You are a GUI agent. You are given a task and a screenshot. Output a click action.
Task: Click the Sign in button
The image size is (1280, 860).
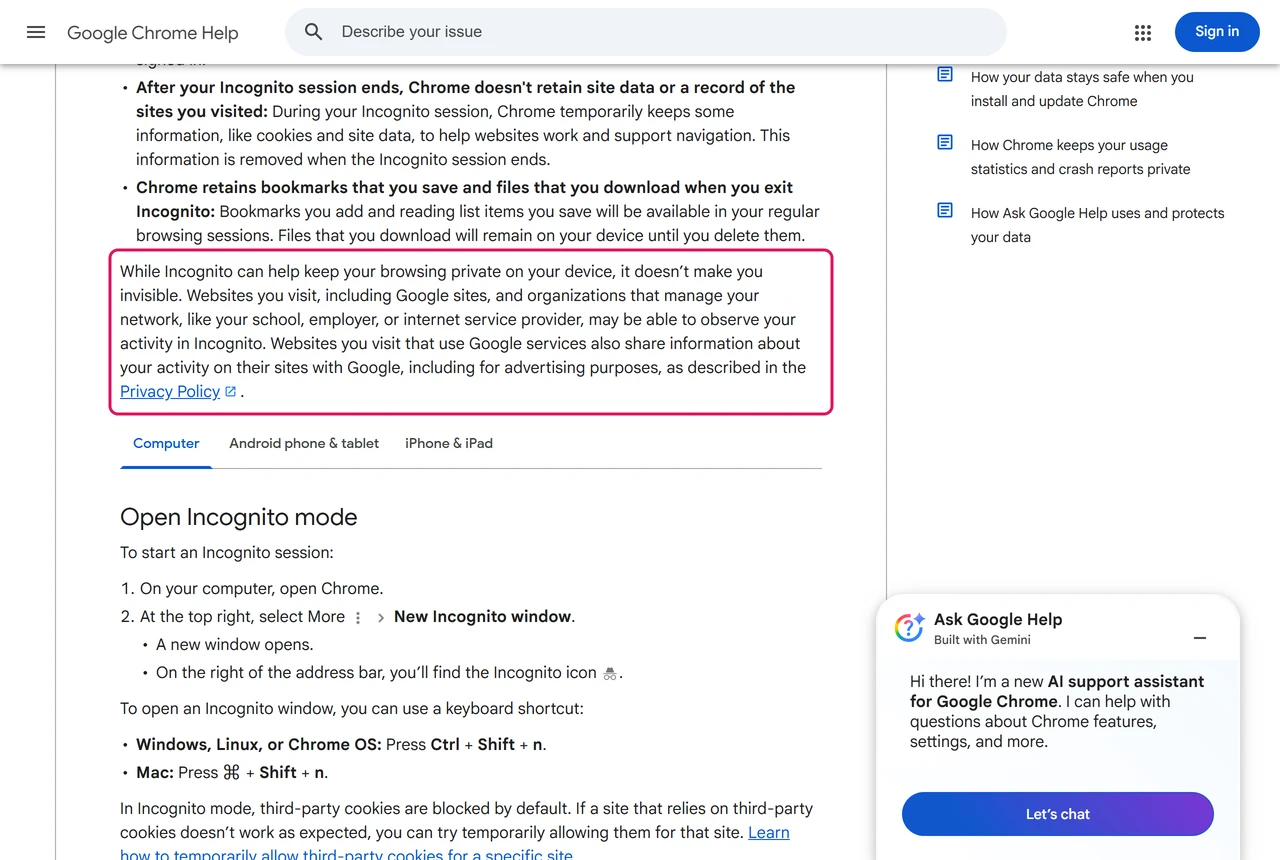pos(1217,32)
